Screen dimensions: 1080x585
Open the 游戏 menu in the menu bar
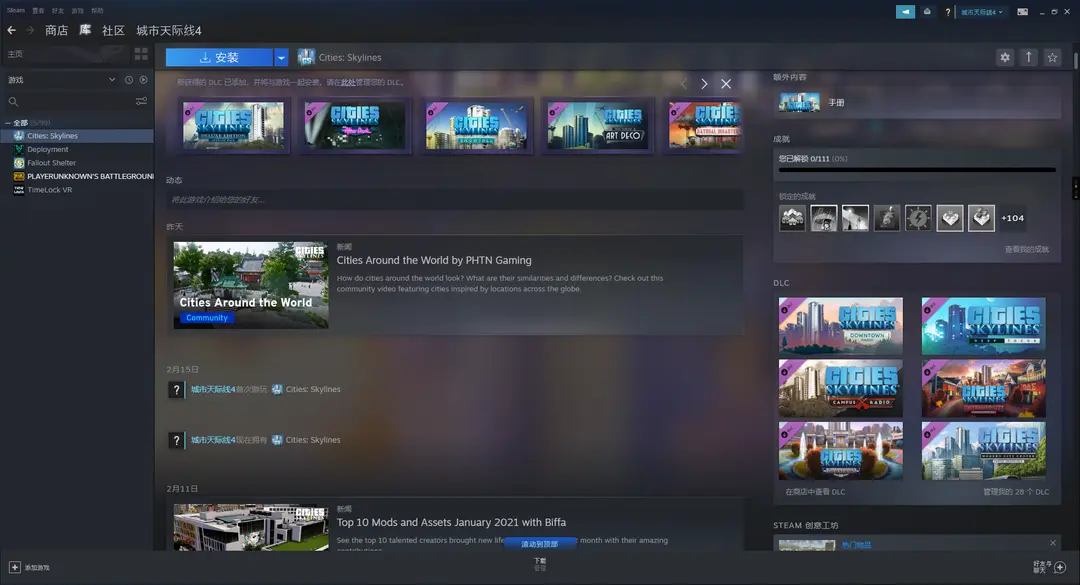coord(77,10)
